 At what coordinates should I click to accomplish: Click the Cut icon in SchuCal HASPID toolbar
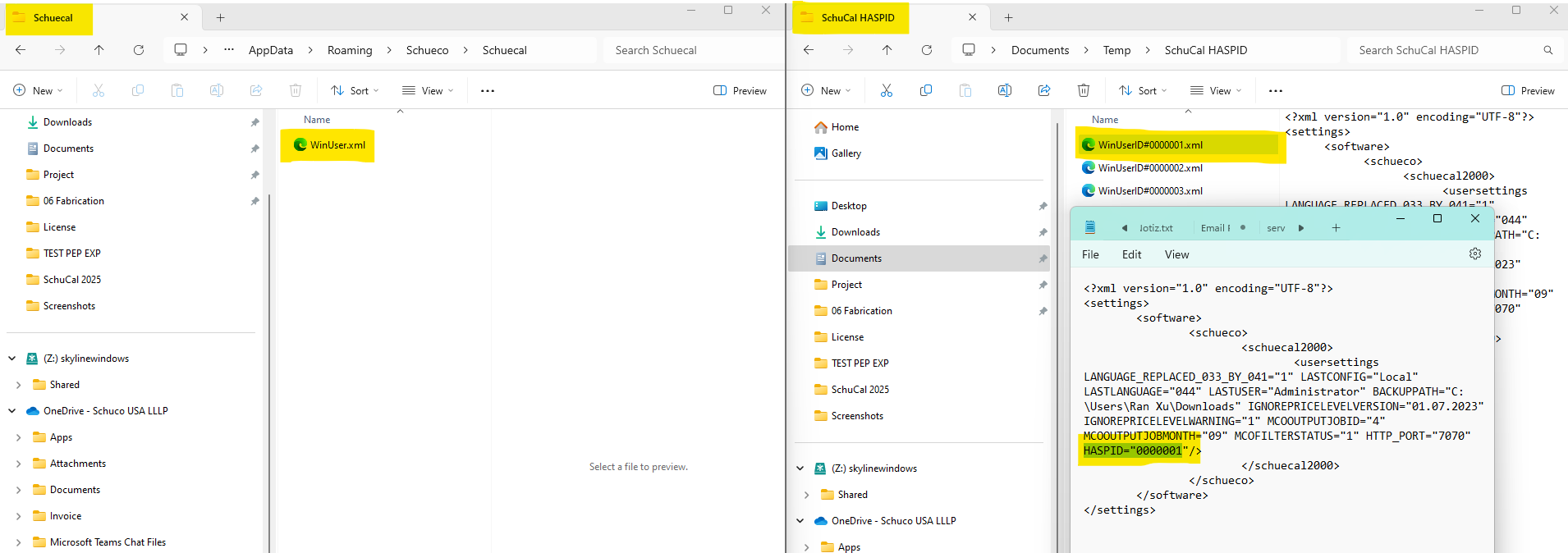886,90
